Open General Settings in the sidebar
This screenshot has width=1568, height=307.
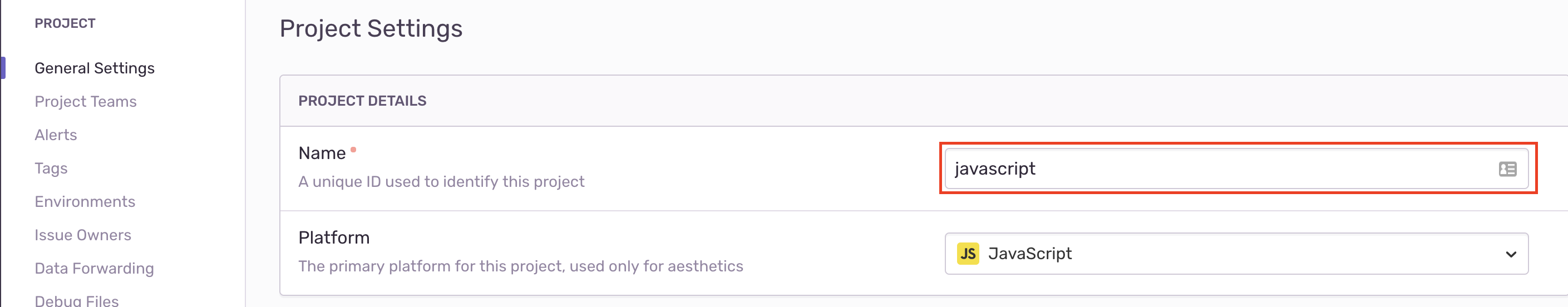[x=95, y=68]
